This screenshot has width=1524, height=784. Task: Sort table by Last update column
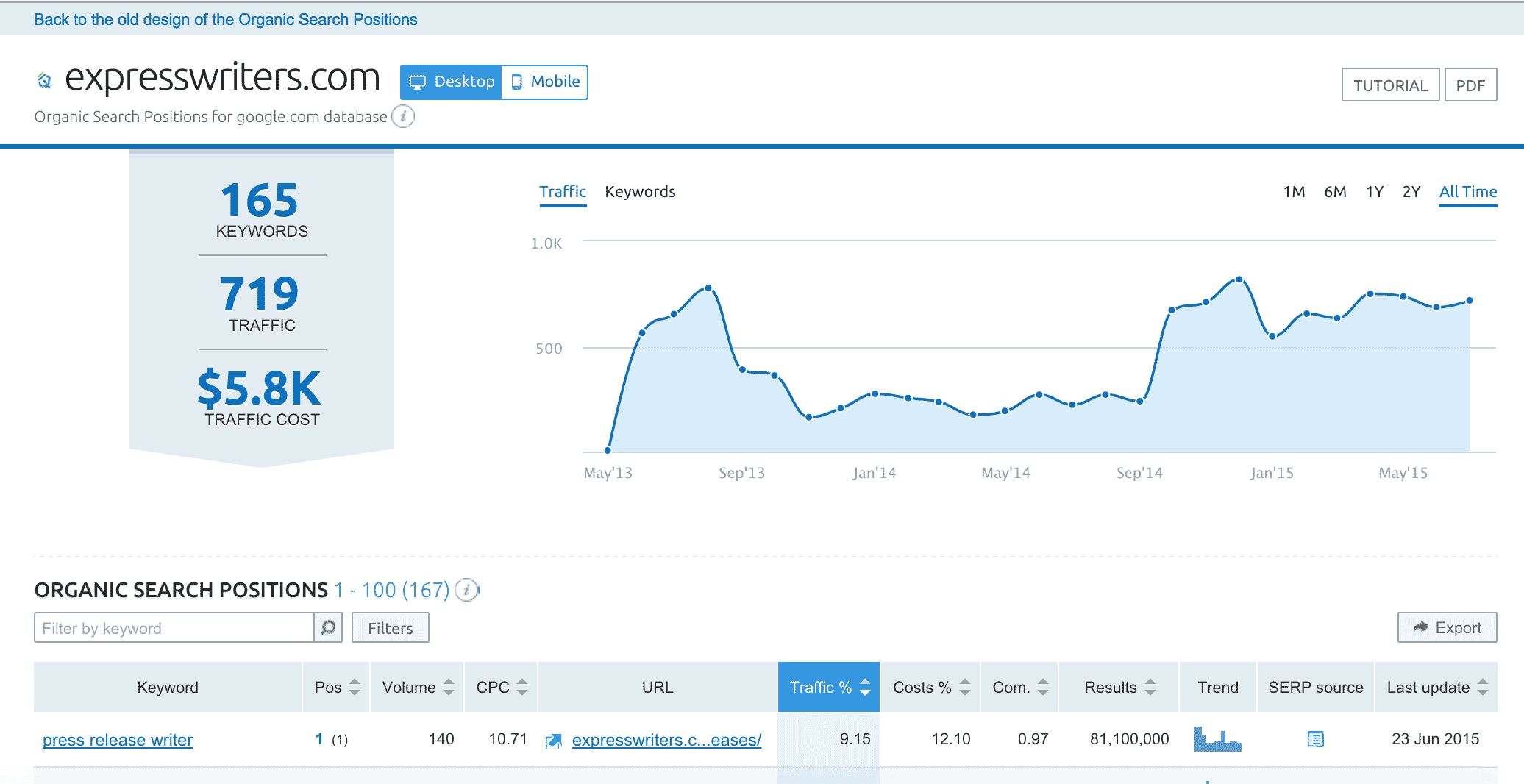point(1436,687)
